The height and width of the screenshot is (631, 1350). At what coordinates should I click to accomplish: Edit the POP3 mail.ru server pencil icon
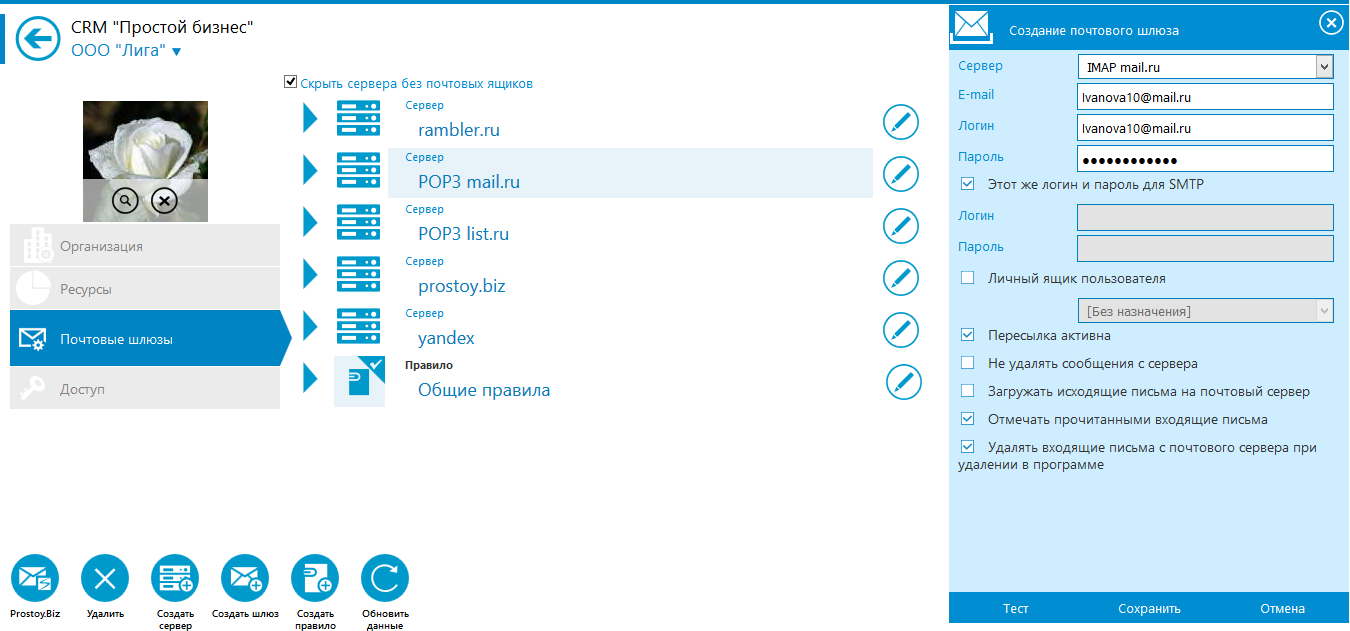901,174
